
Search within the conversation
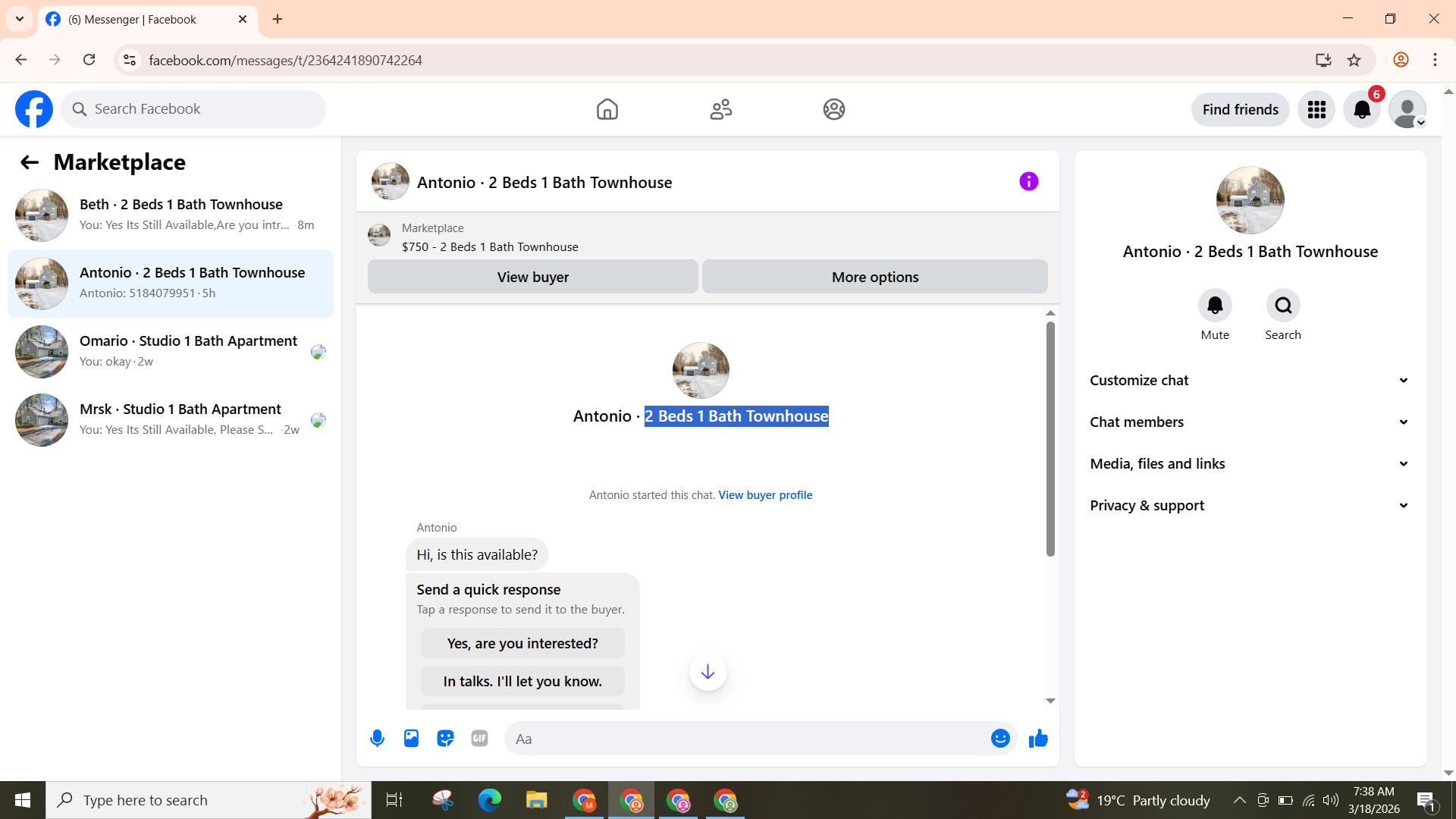pos(1283,306)
